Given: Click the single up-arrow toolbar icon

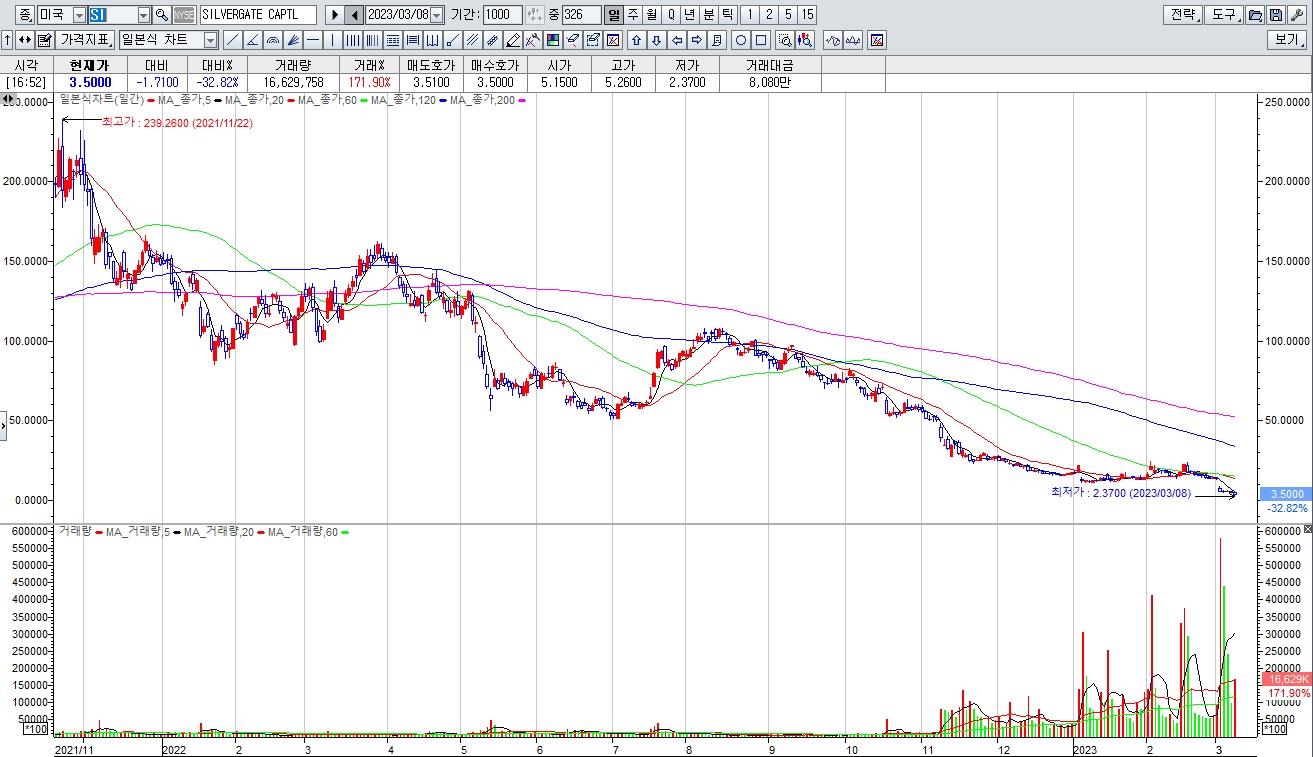Looking at the screenshot, I should click(x=8, y=40).
